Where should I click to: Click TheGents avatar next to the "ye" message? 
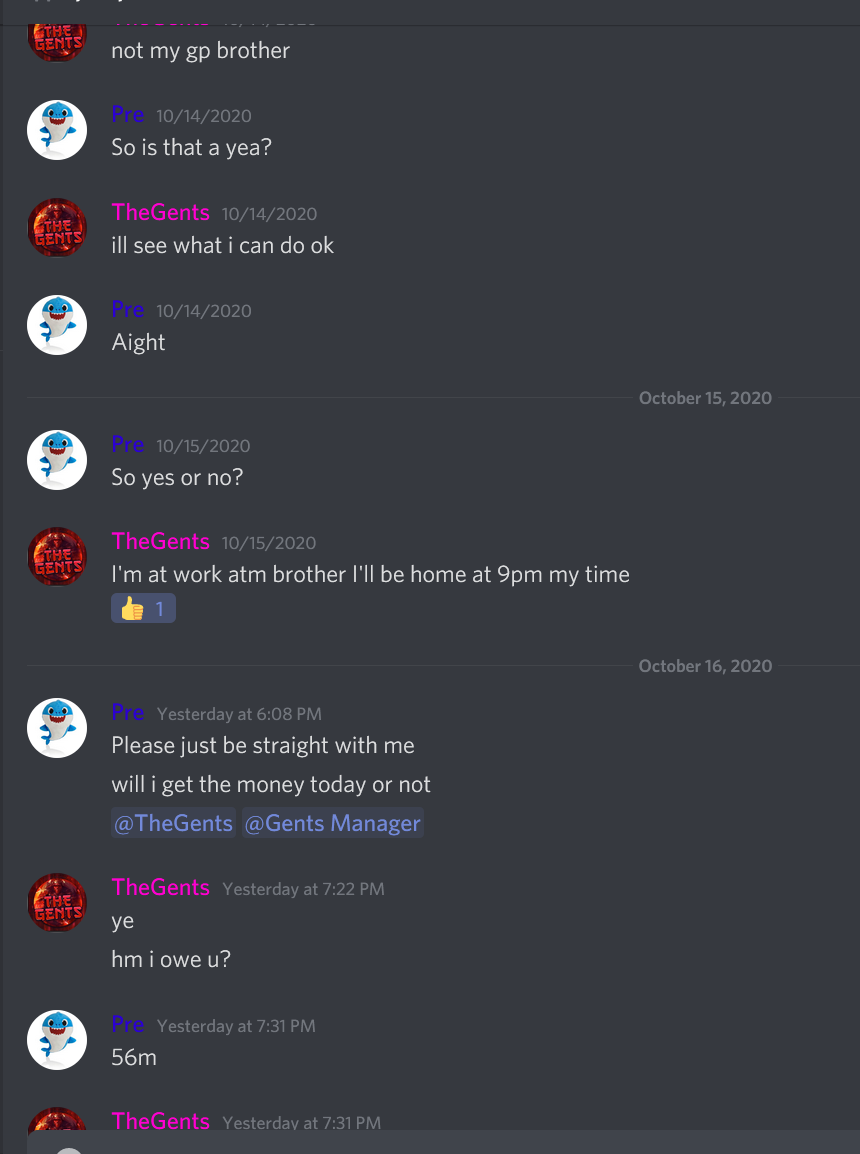point(57,903)
